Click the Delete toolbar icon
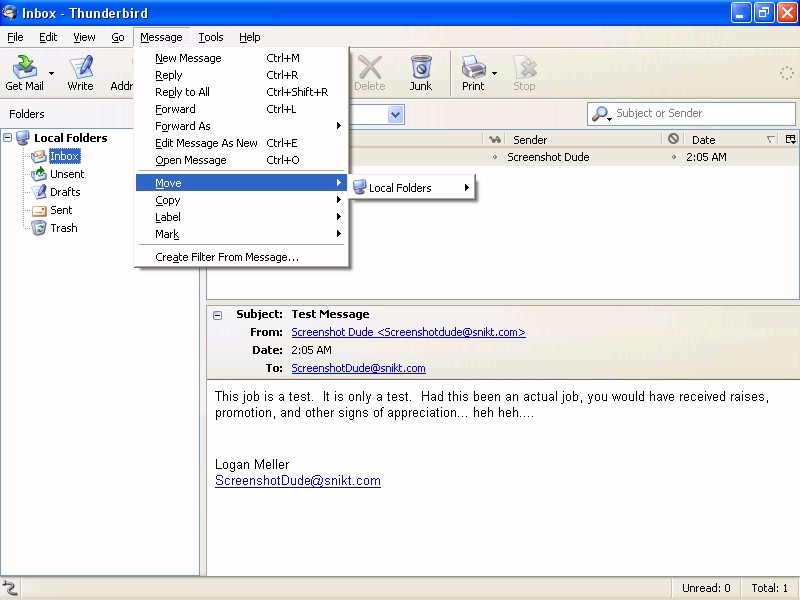800x600 pixels. pyautogui.click(x=369, y=72)
